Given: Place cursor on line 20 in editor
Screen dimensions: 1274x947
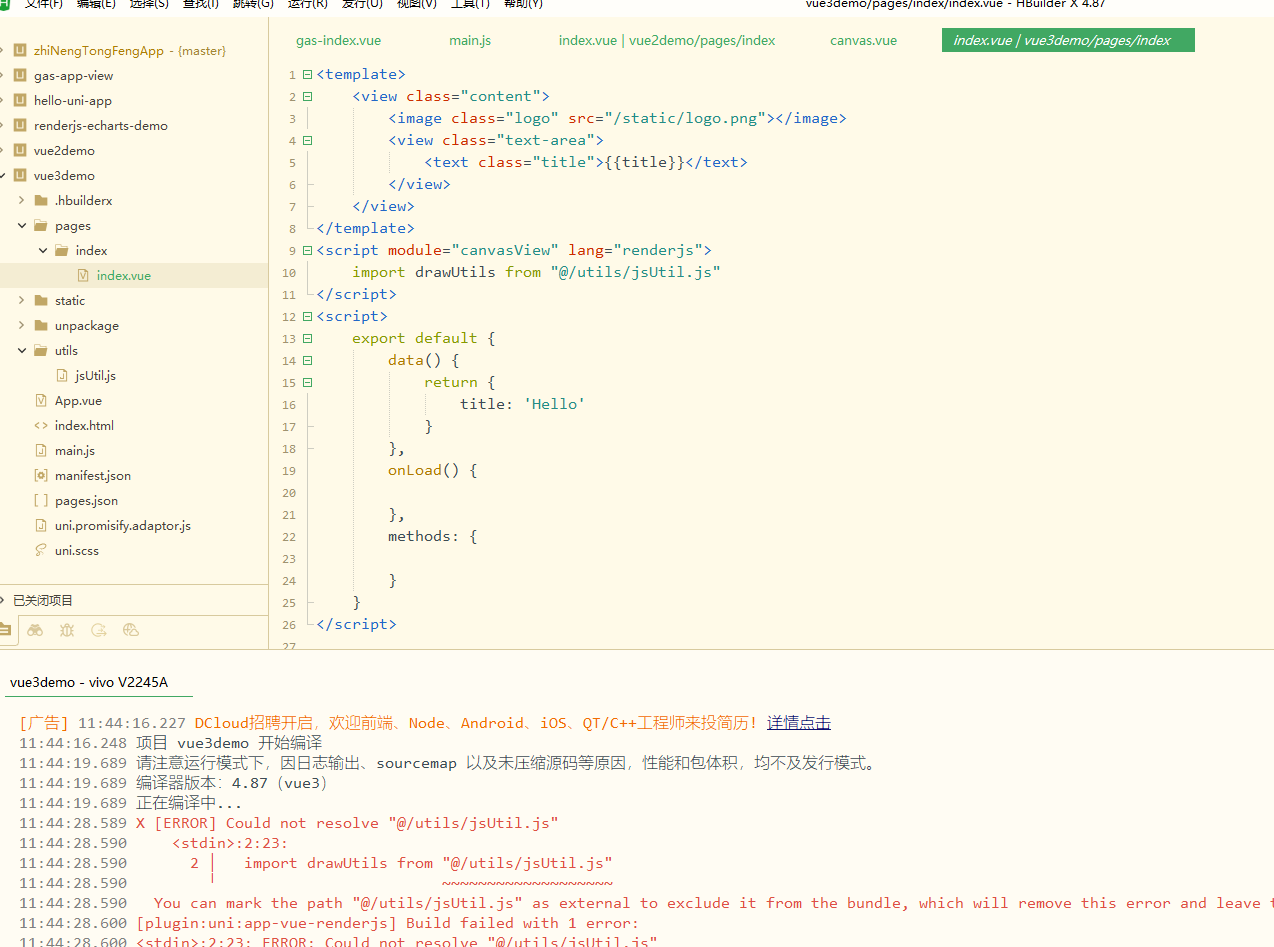Looking at the screenshot, I should pos(600,493).
